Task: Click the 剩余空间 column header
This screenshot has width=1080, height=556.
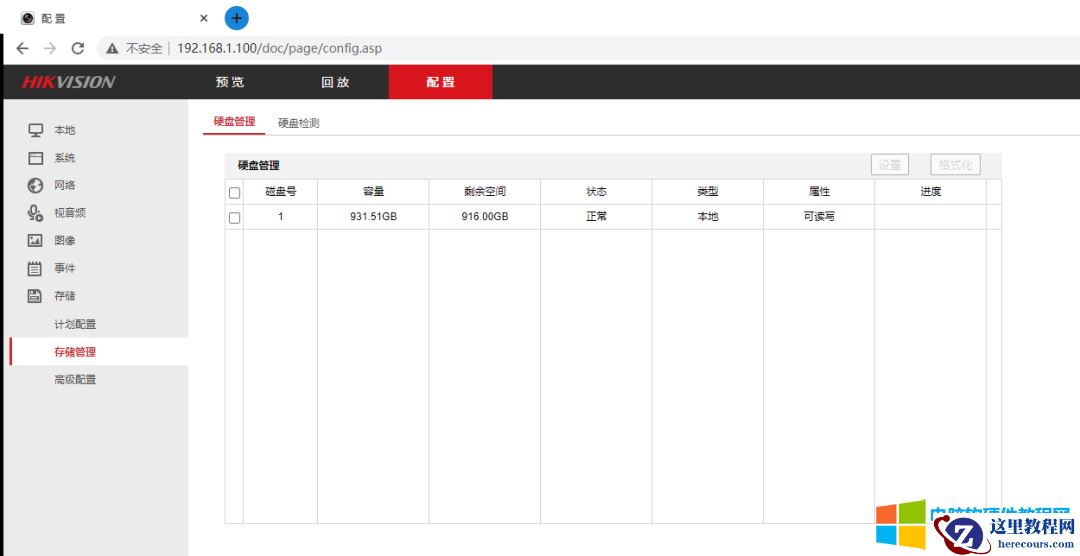Action: click(x=485, y=192)
